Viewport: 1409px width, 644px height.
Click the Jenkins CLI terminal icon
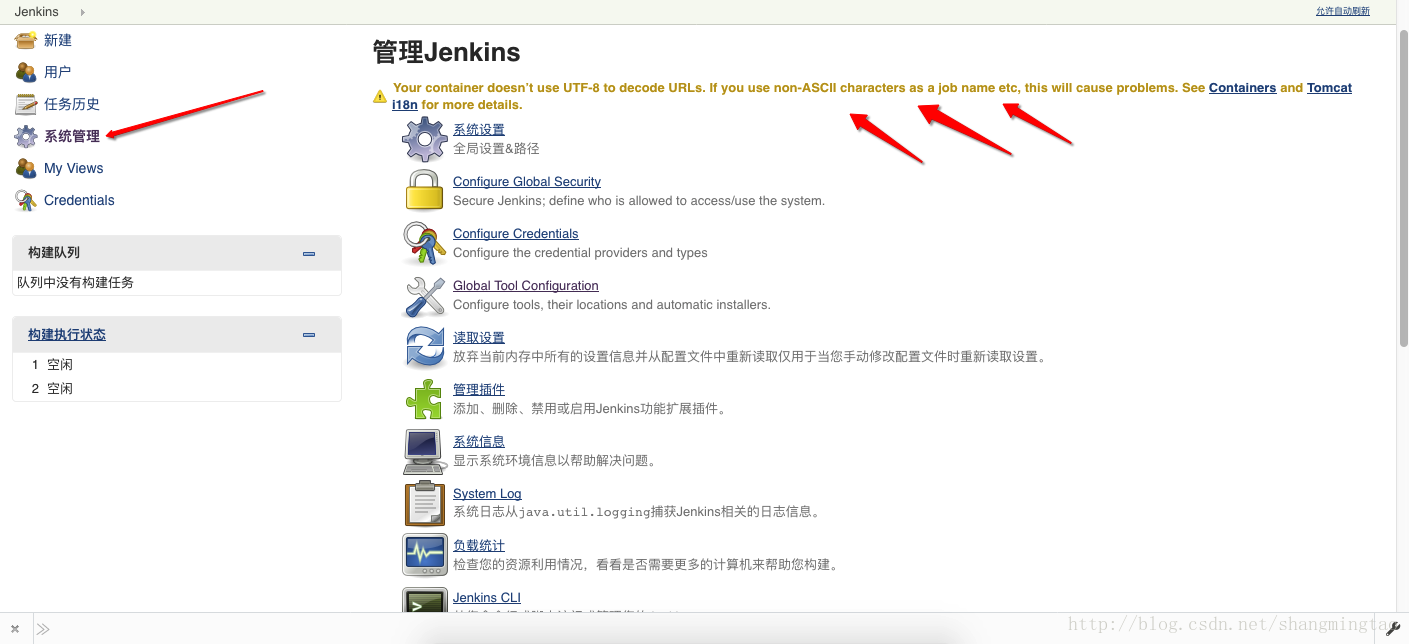point(424,600)
